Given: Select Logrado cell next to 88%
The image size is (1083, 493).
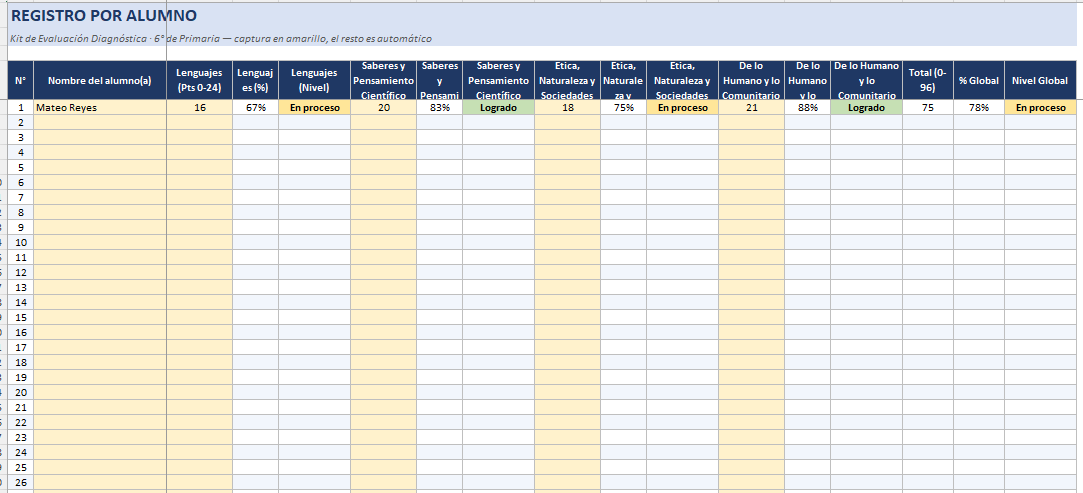Looking at the screenshot, I should coord(866,108).
